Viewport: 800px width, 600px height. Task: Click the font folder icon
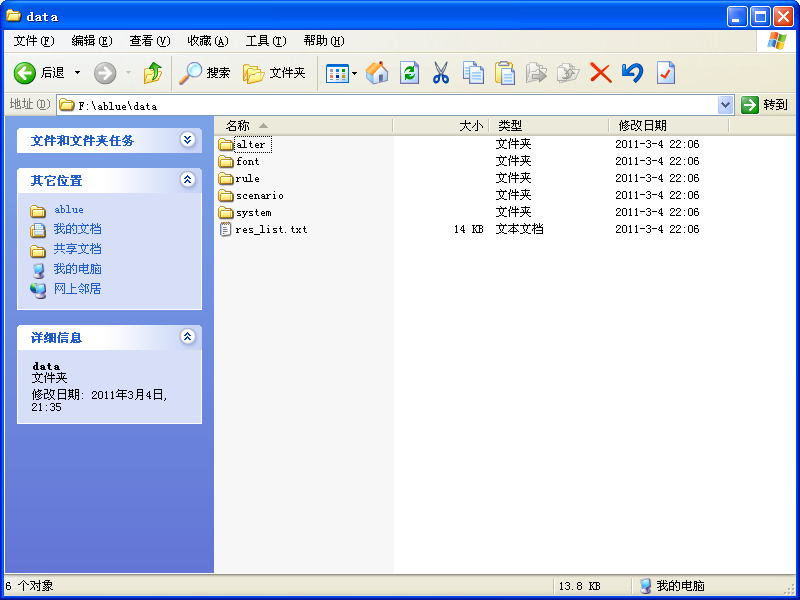(x=226, y=162)
